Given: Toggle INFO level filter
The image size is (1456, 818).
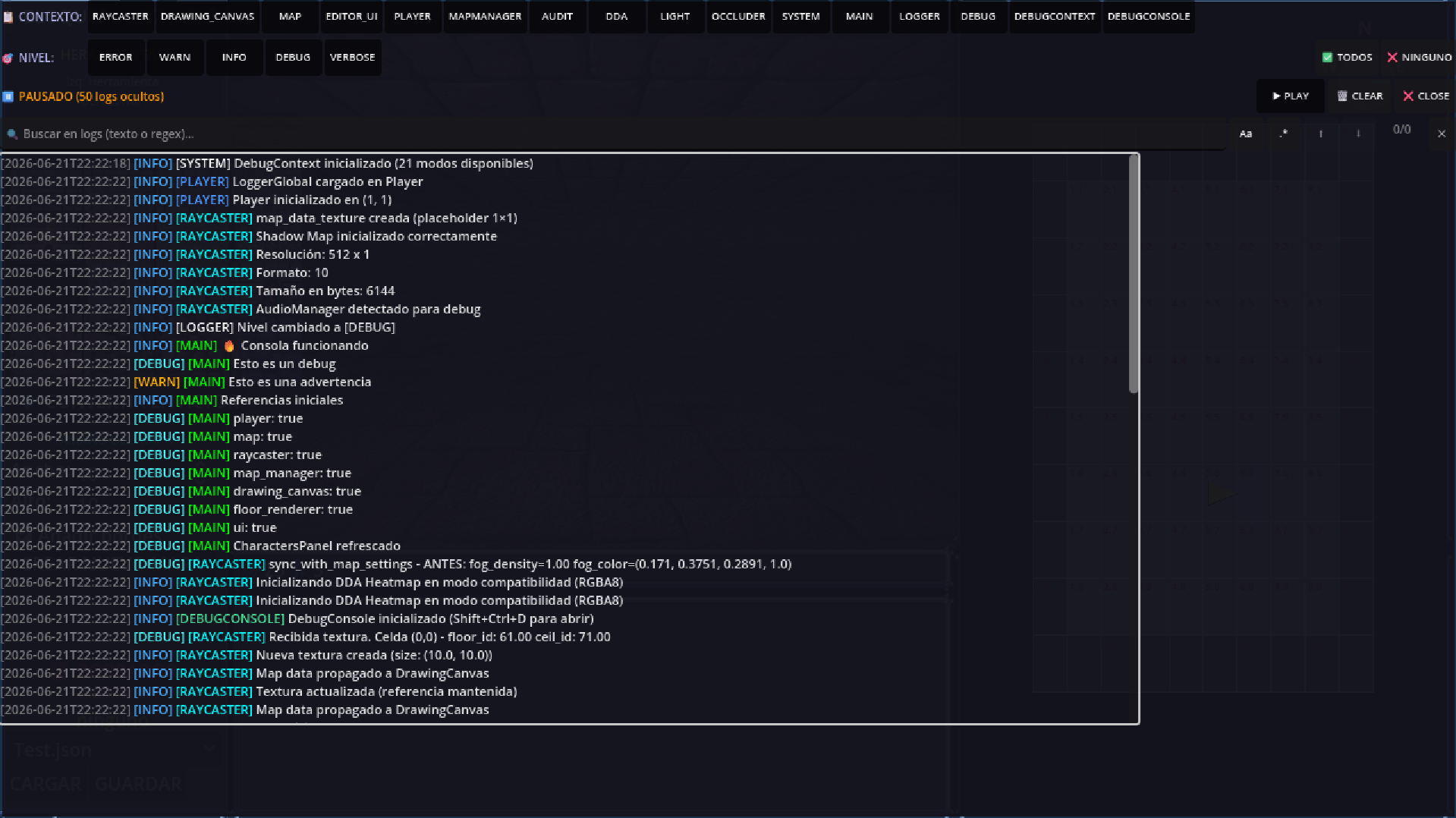Looking at the screenshot, I should tap(234, 58).
